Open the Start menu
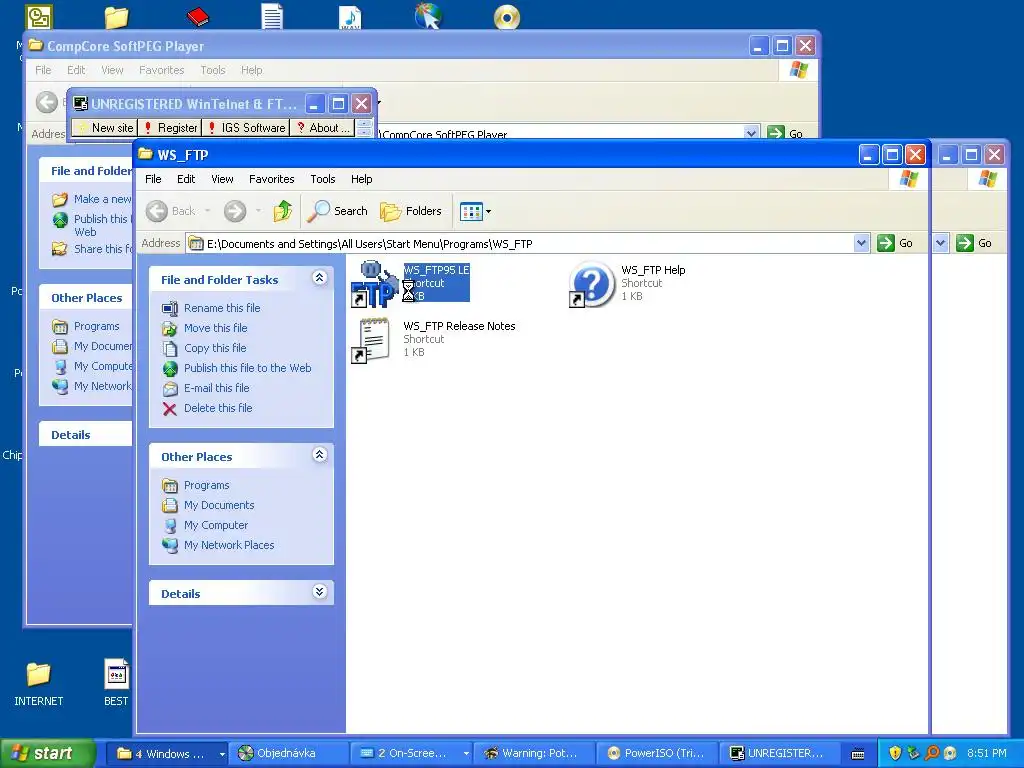This screenshot has height=768, width=1024. [x=47, y=754]
